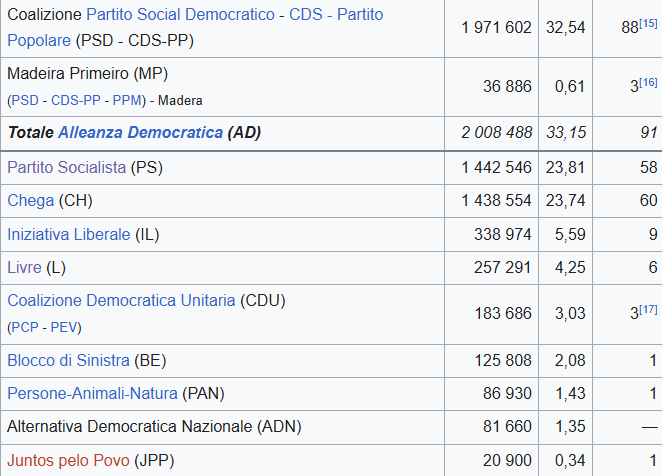Open the Coalizione Democratica Unitaria link
Viewport: 662px width, 476px height.
[122, 300]
